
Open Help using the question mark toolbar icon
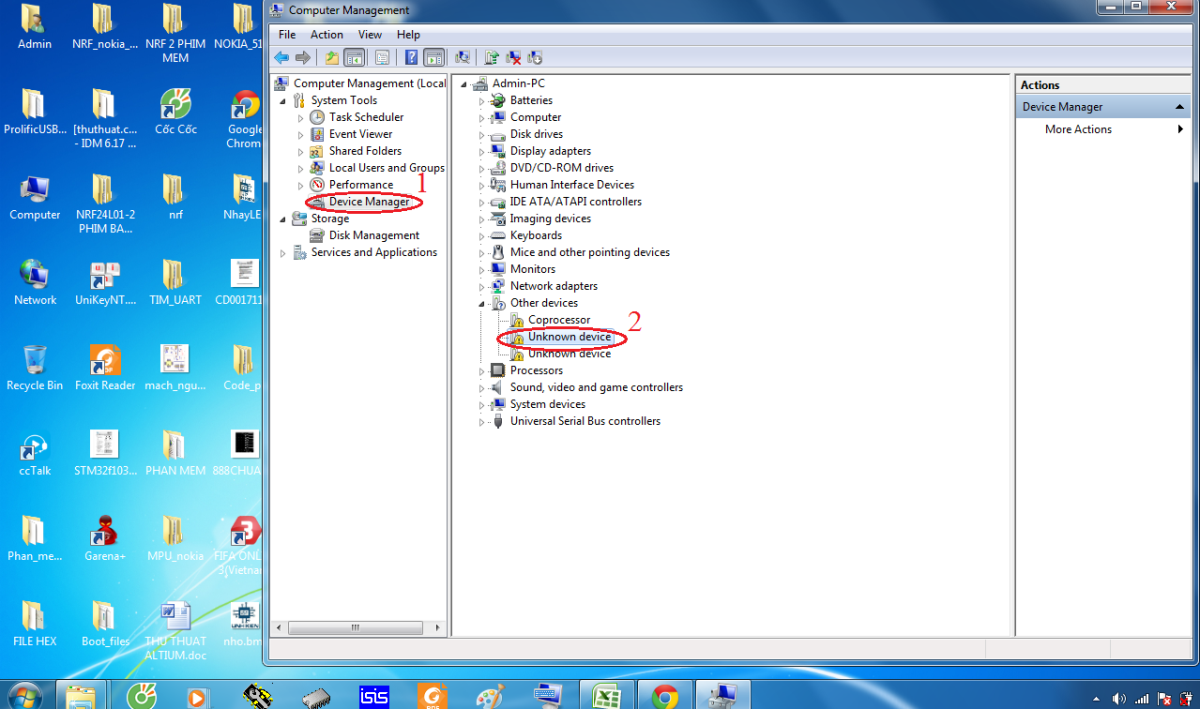[411, 57]
